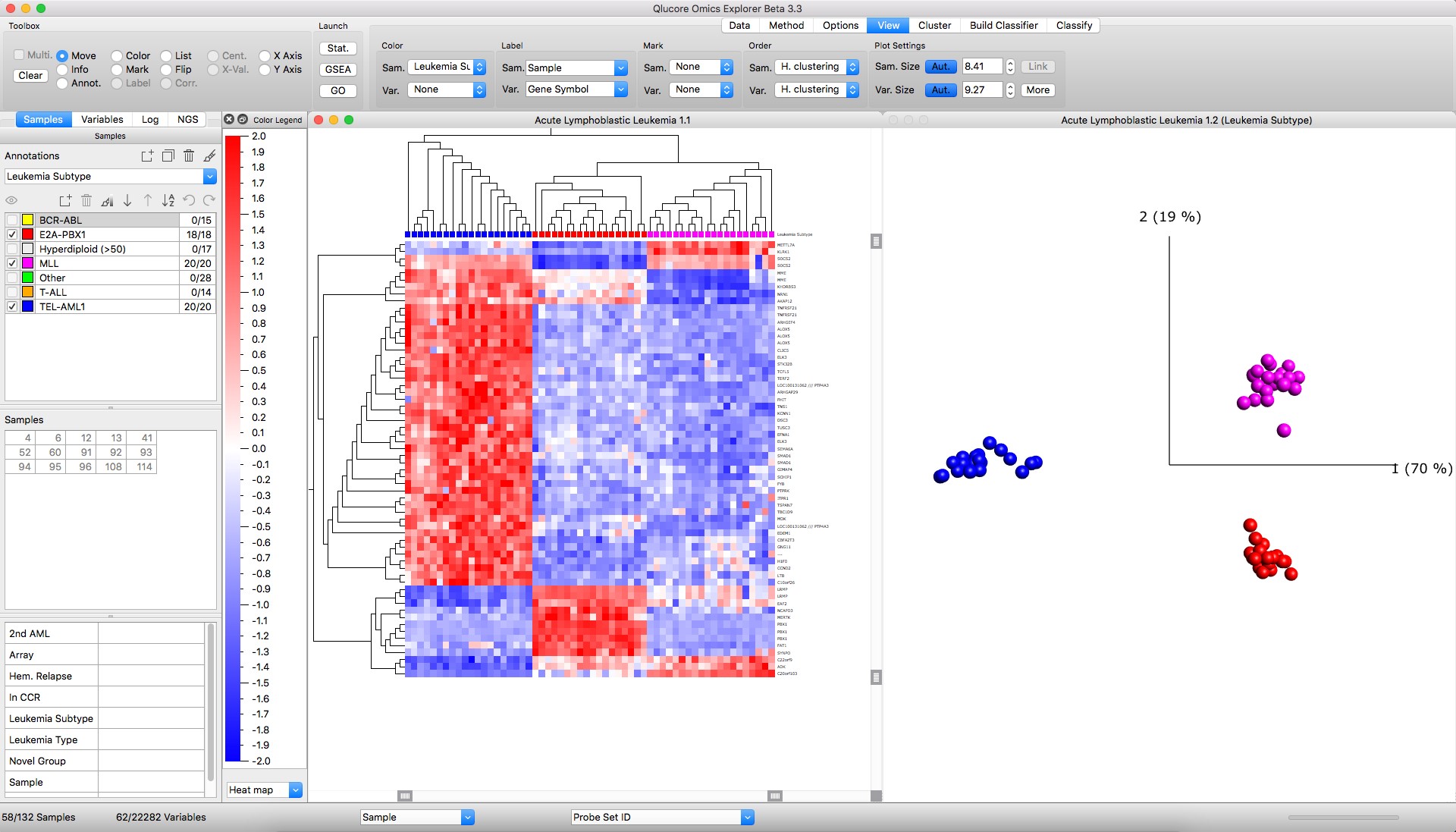Click the new annotation icon beside Annotations
This screenshot has height=832, width=1456.
tap(147, 155)
